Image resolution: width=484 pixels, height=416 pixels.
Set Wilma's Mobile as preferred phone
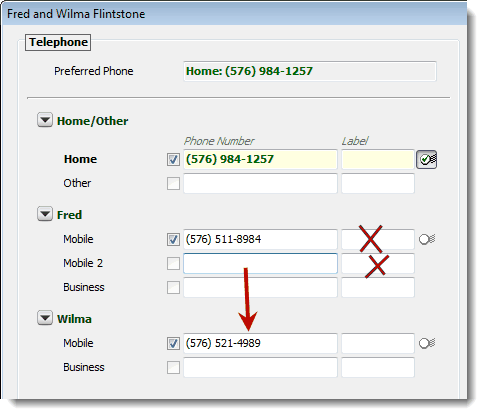click(x=427, y=343)
